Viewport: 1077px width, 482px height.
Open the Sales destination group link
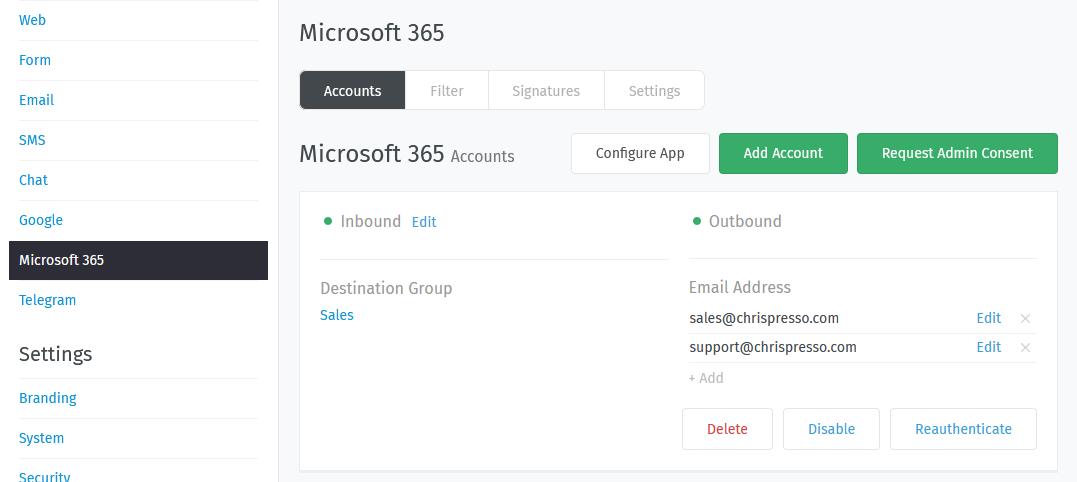pyautogui.click(x=337, y=315)
